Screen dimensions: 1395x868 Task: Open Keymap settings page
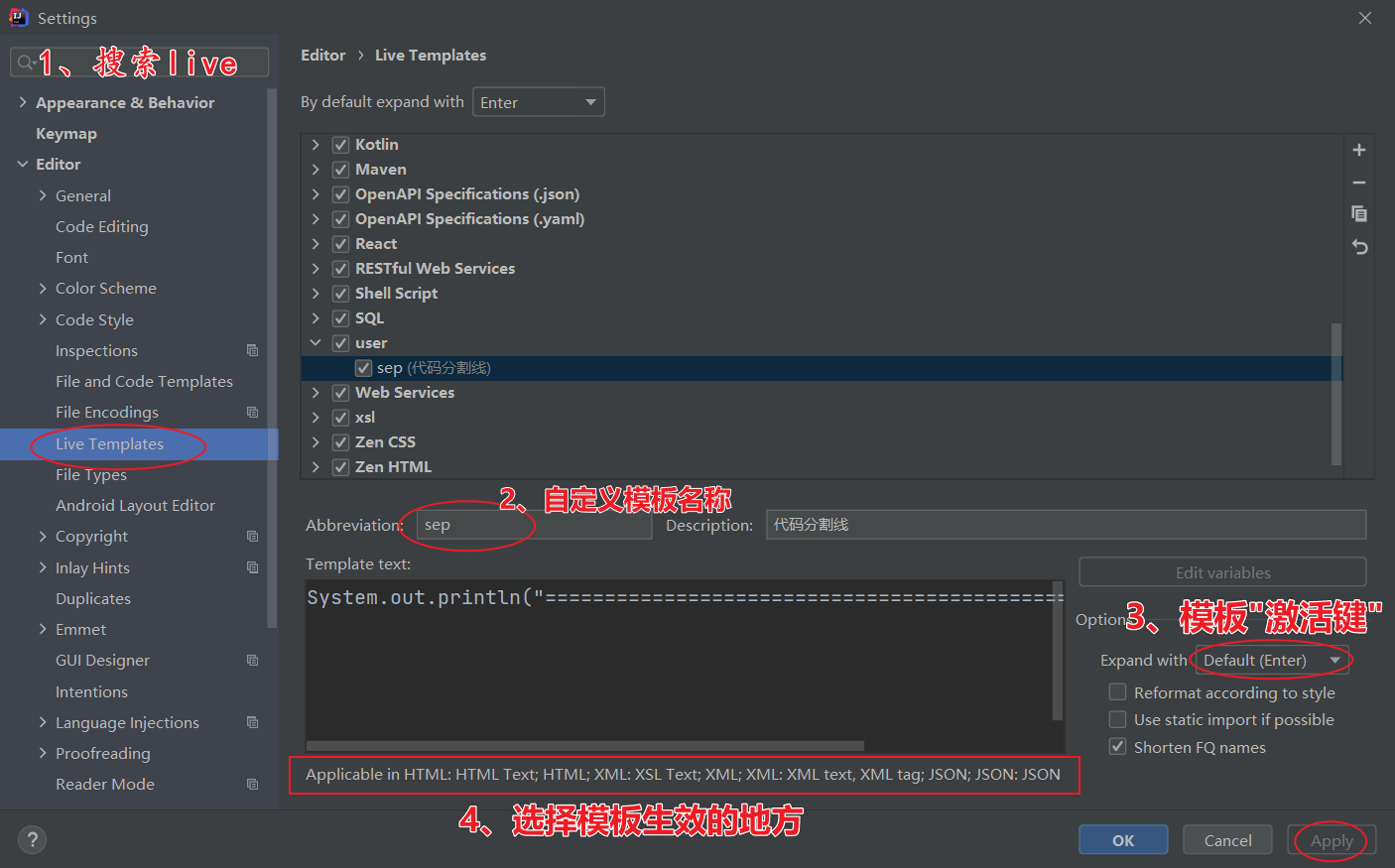(66, 133)
